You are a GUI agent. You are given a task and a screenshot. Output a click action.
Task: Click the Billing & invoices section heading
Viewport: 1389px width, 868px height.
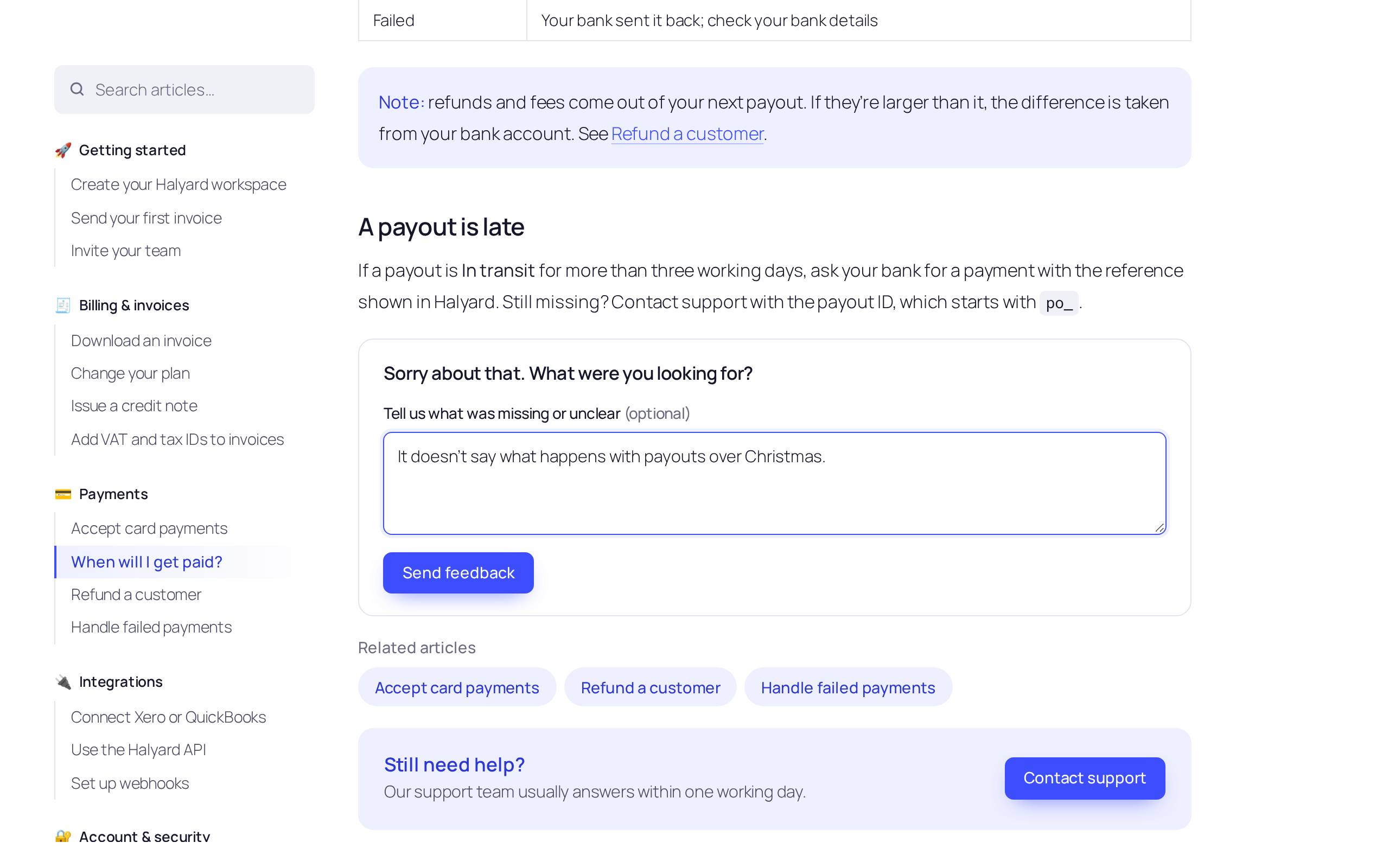133,305
